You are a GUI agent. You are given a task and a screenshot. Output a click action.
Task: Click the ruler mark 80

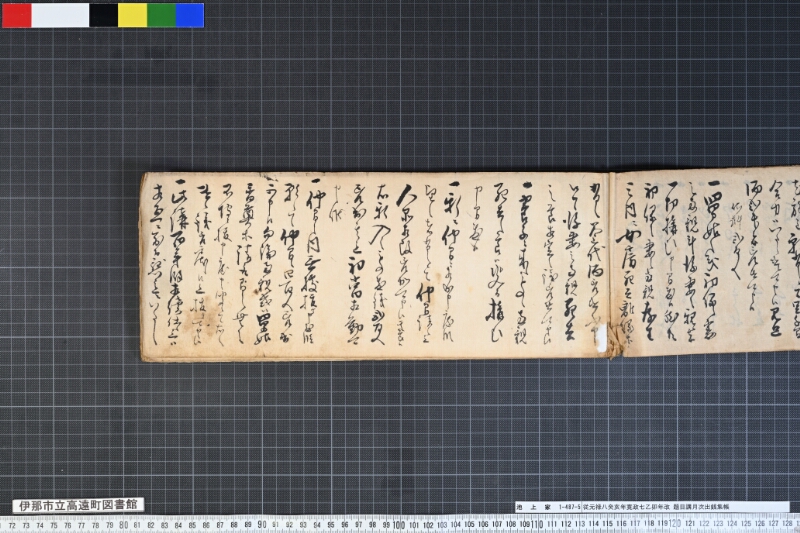tap(123, 525)
